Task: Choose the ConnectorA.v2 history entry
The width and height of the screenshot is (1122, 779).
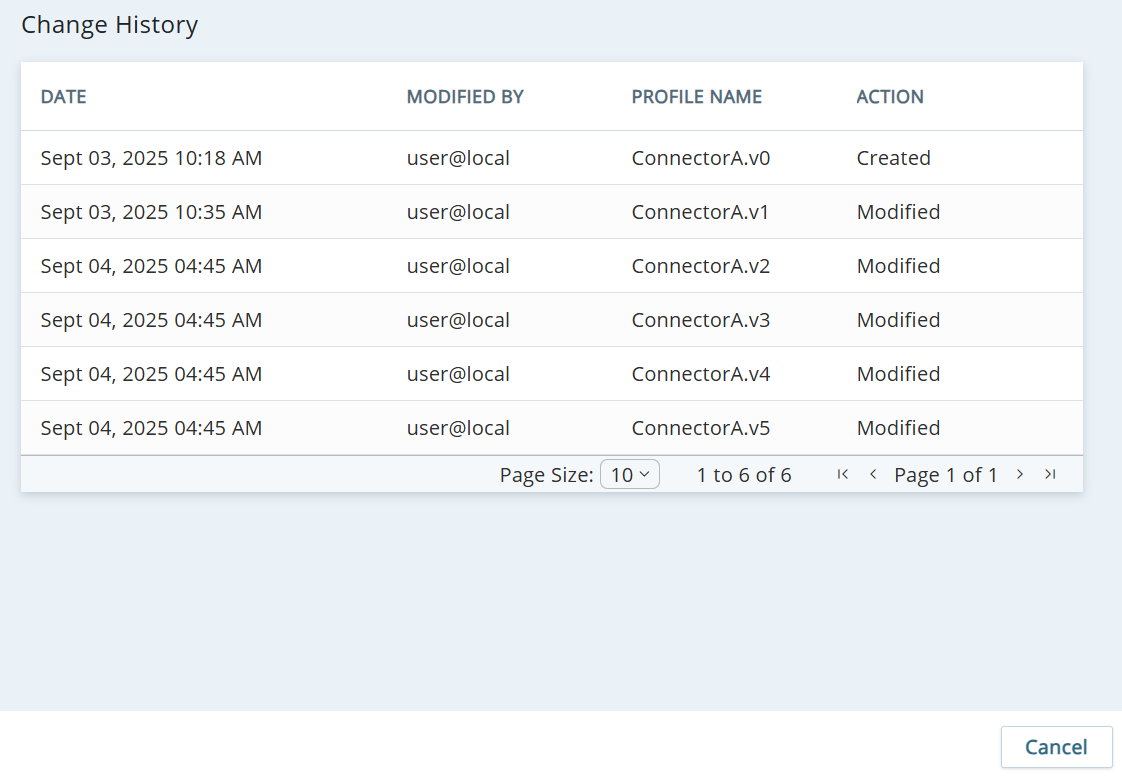Action: pyautogui.click(x=700, y=266)
